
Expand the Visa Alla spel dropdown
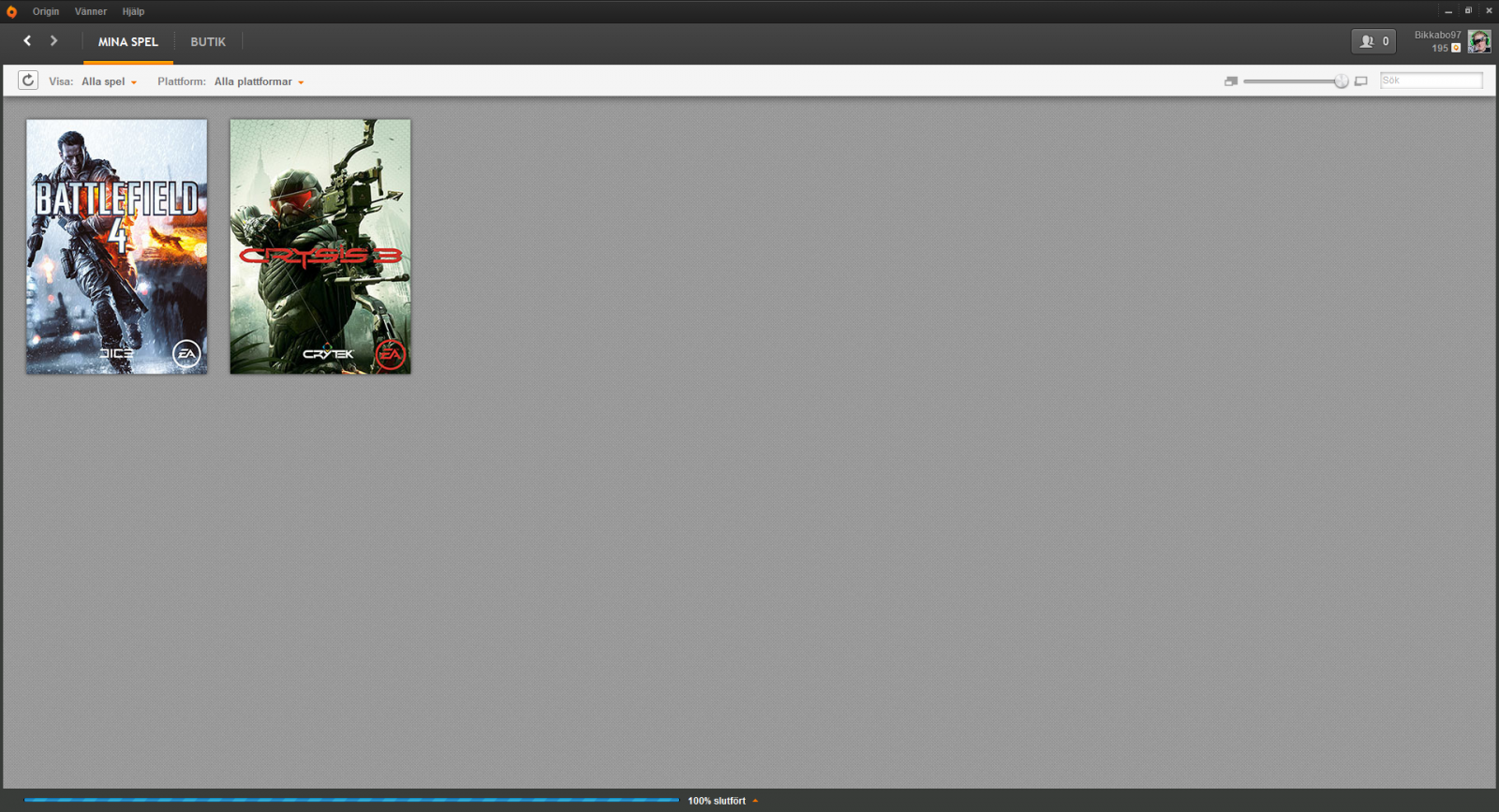tap(109, 81)
